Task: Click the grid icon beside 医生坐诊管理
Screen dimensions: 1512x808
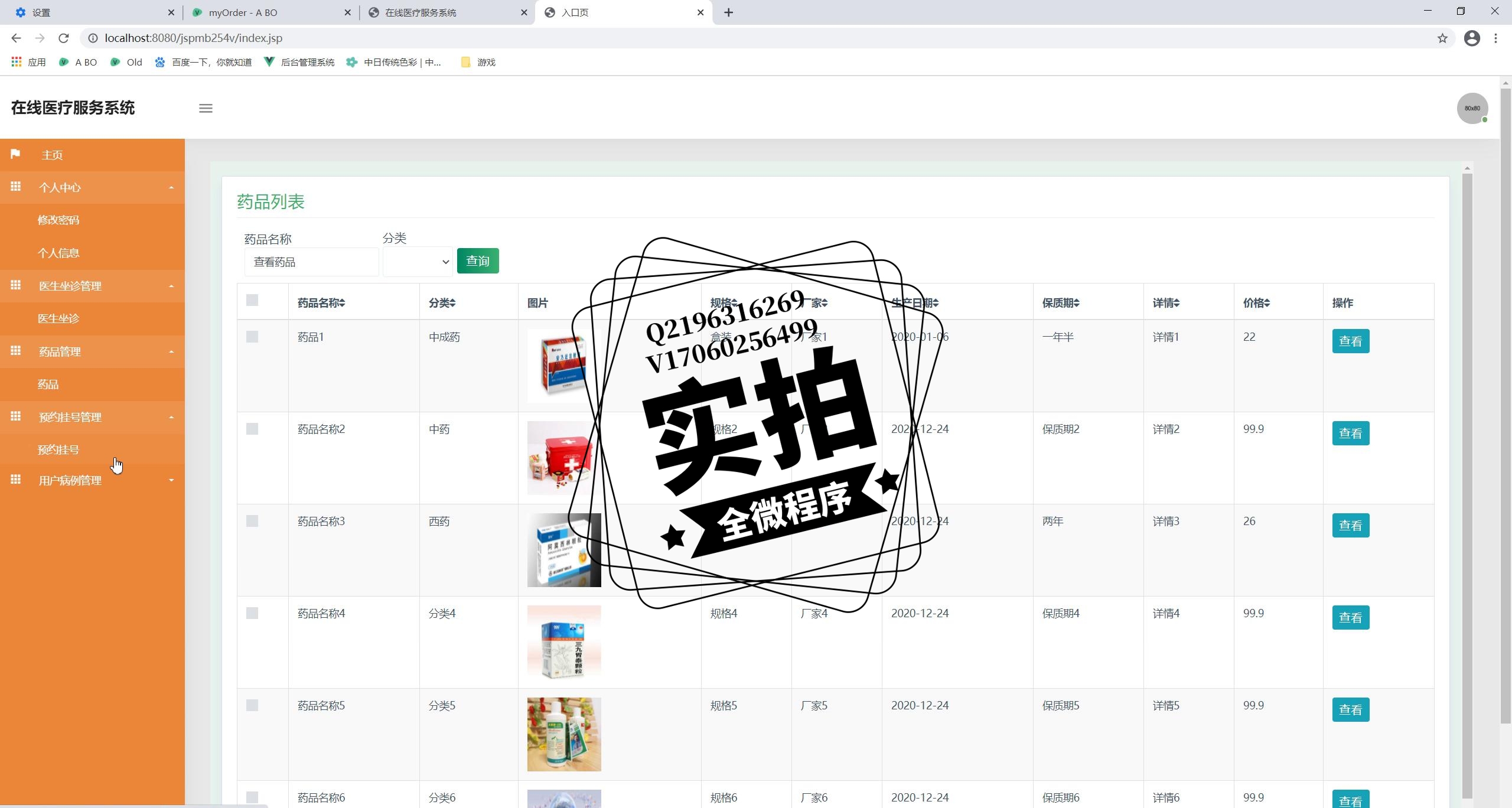Action: (16, 285)
